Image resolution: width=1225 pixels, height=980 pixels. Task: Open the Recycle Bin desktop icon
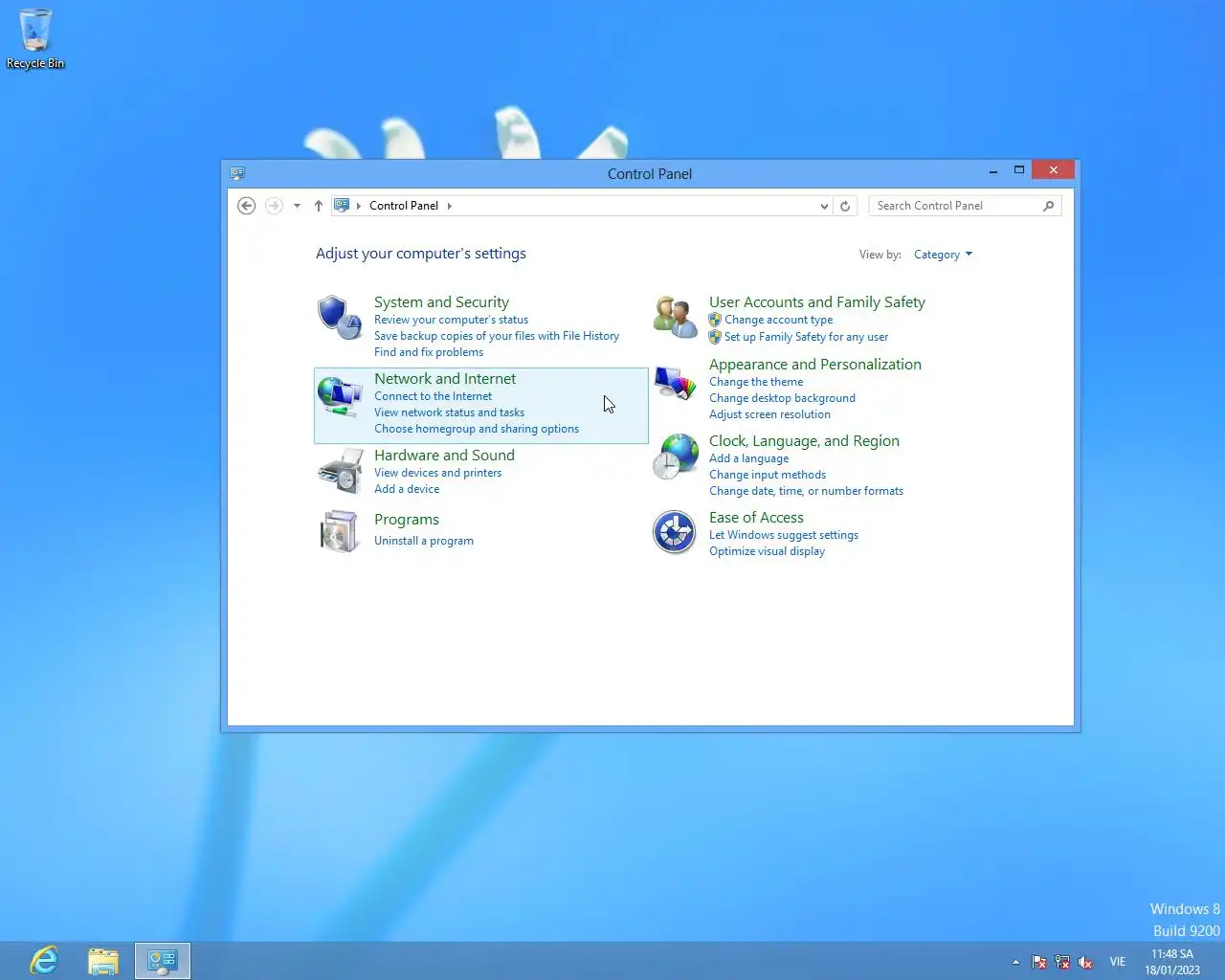(x=35, y=38)
